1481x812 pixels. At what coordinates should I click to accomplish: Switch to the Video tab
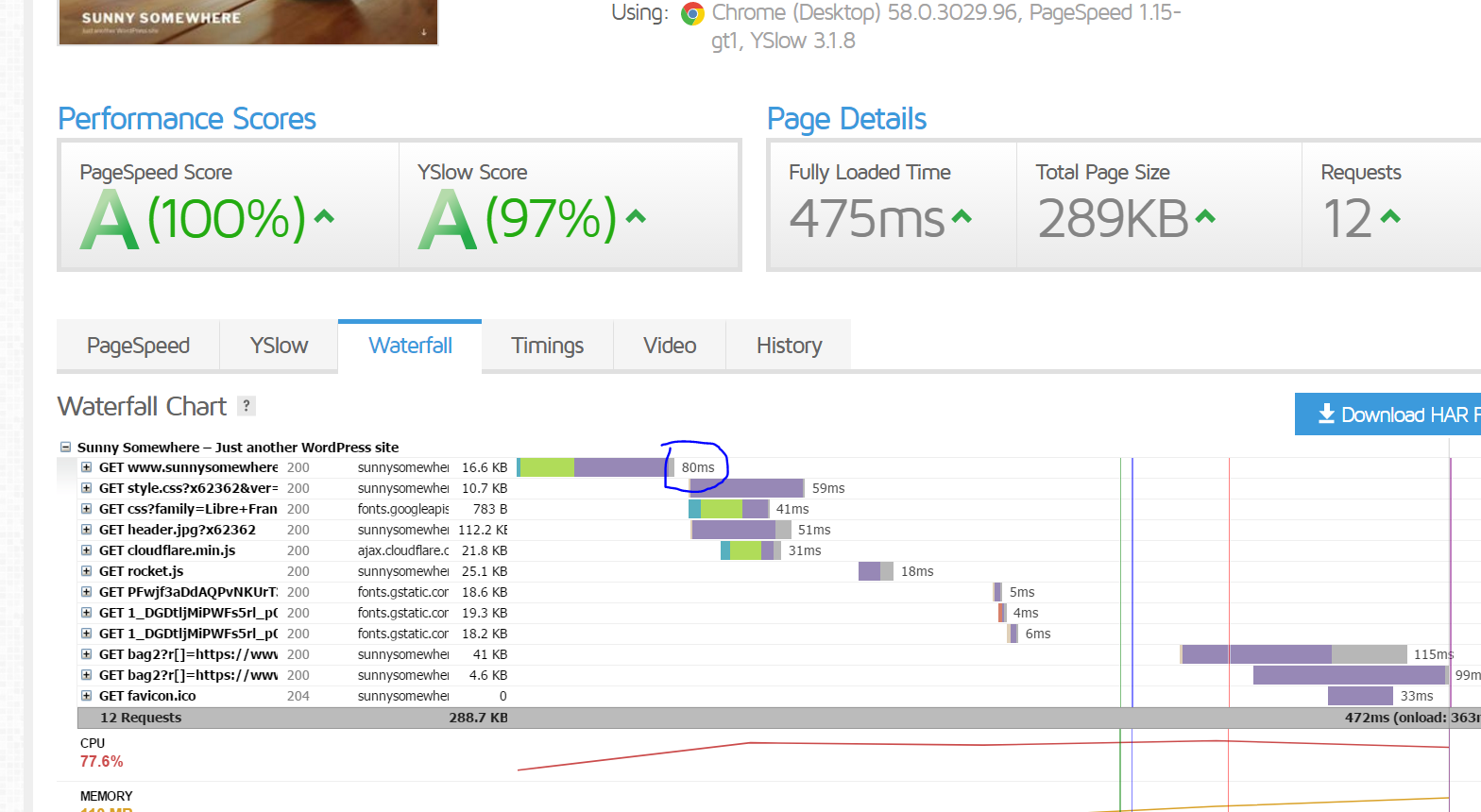(670, 346)
